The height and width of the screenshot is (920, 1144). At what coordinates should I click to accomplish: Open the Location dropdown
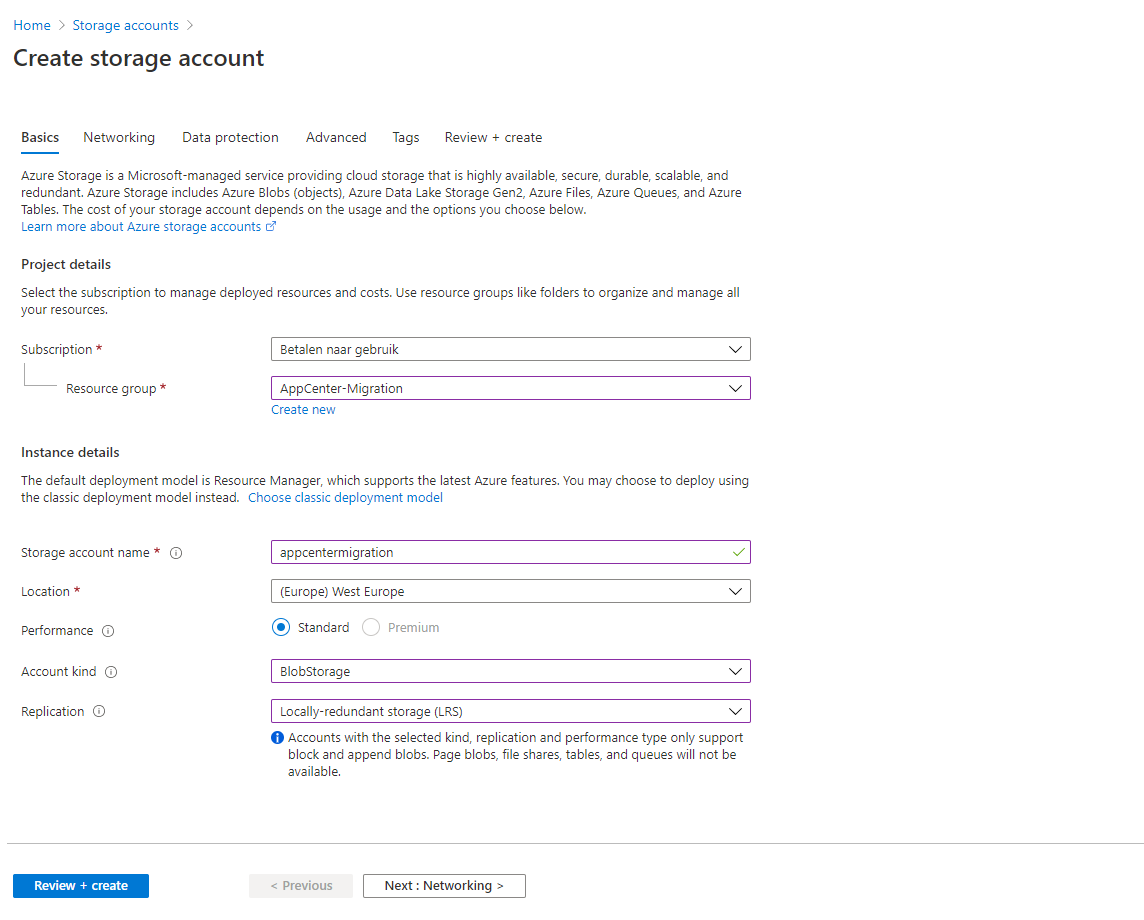point(510,591)
